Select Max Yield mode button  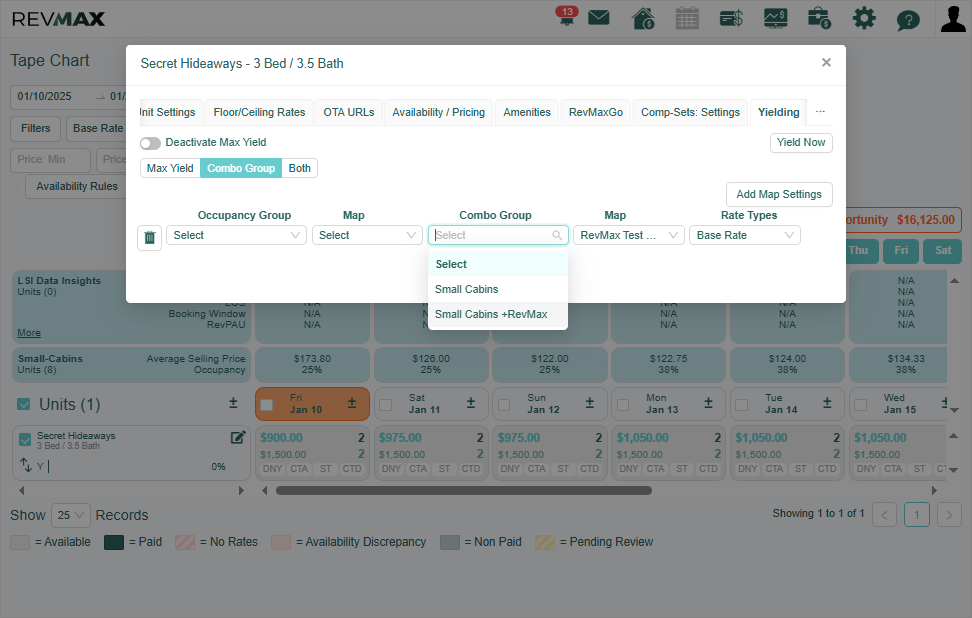point(170,168)
